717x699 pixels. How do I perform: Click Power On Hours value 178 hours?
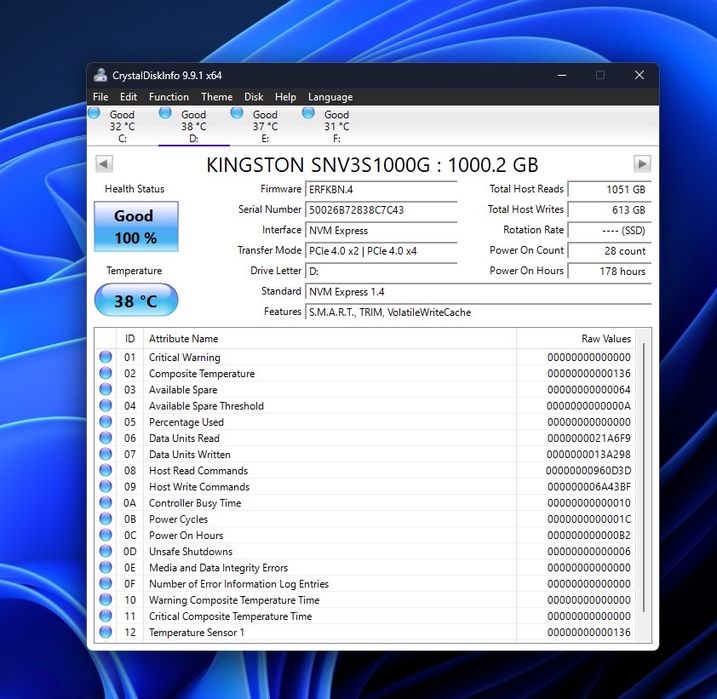(x=609, y=271)
